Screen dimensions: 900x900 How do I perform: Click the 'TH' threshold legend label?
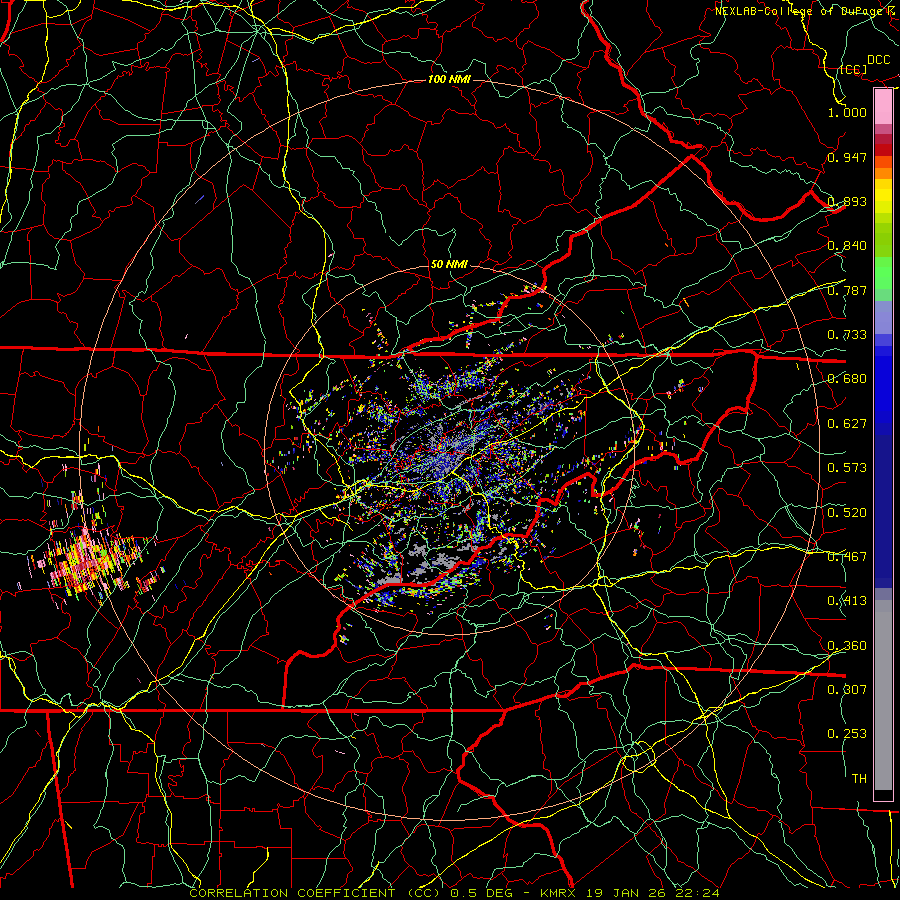point(859,779)
